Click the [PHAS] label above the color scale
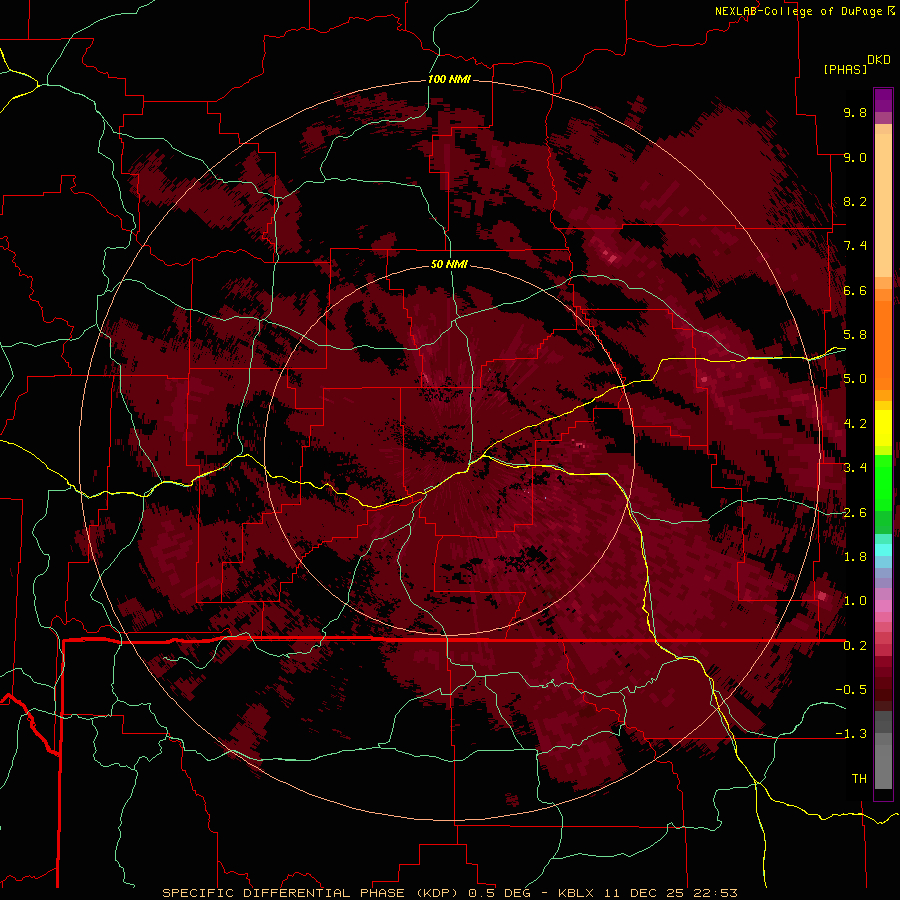Screen dimensions: 900x900 845,70
